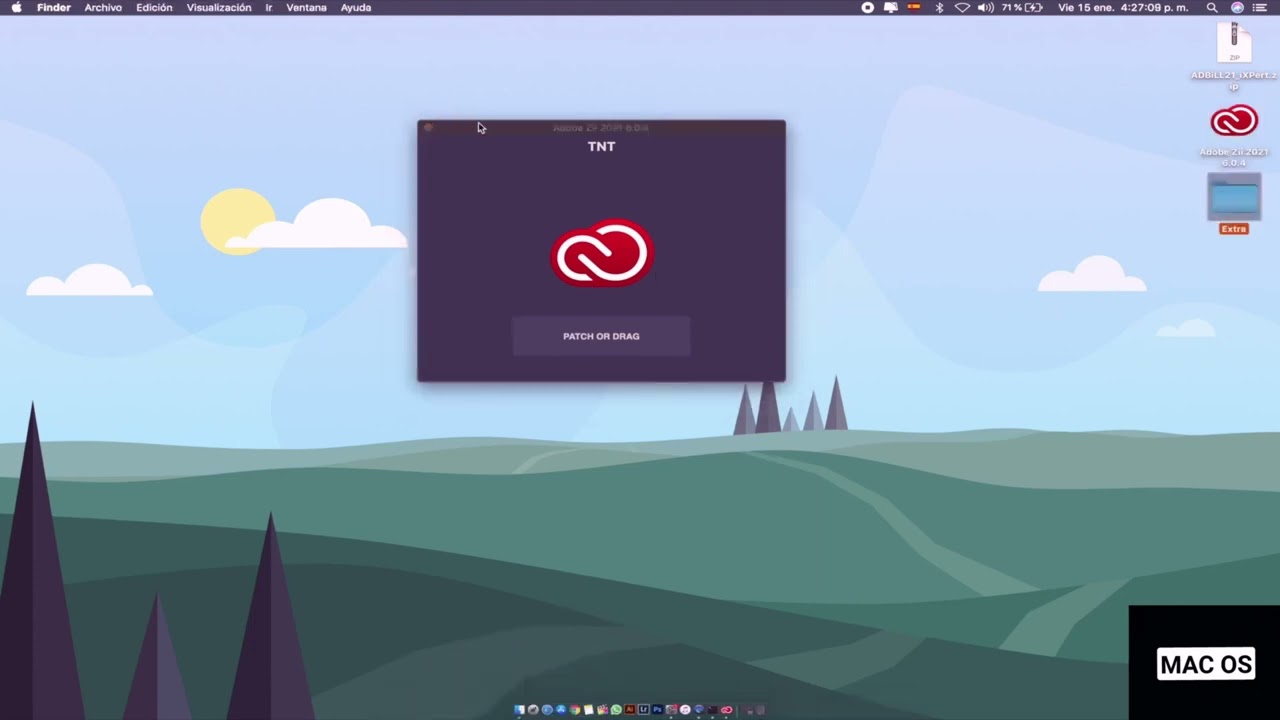This screenshot has height=720, width=1280.
Task: Launch Adobe Photoshop from the Dock
Action: coord(657,710)
